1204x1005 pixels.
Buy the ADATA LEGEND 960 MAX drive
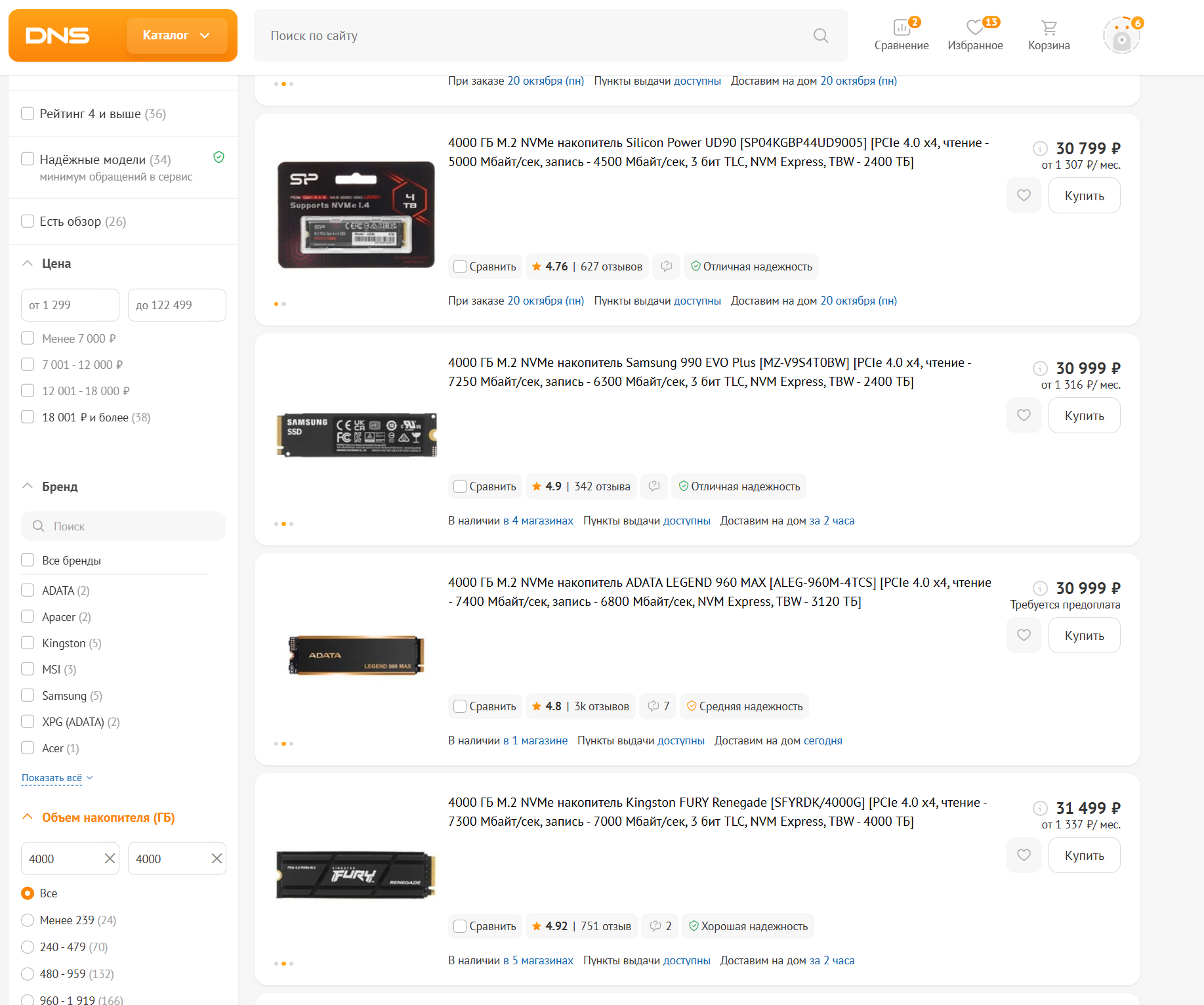[x=1084, y=635]
